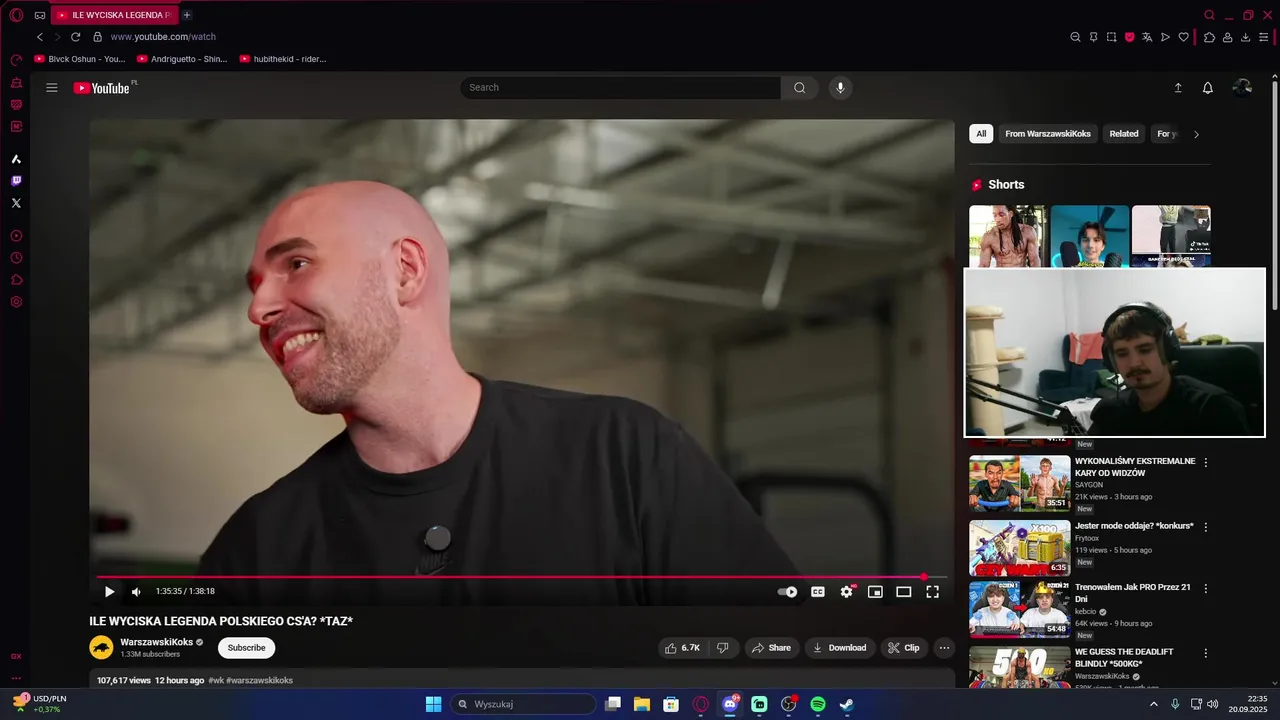The image size is (1280, 720).
Task: Open the YouTube account avatar menu
Action: (x=1242, y=88)
